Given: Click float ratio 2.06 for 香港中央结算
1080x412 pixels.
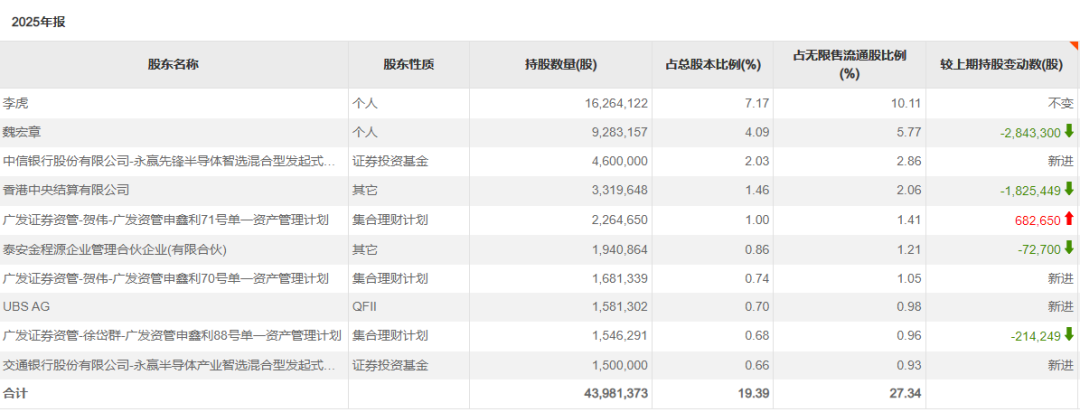Looking at the screenshot, I should pyautogui.click(x=911, y=191).
